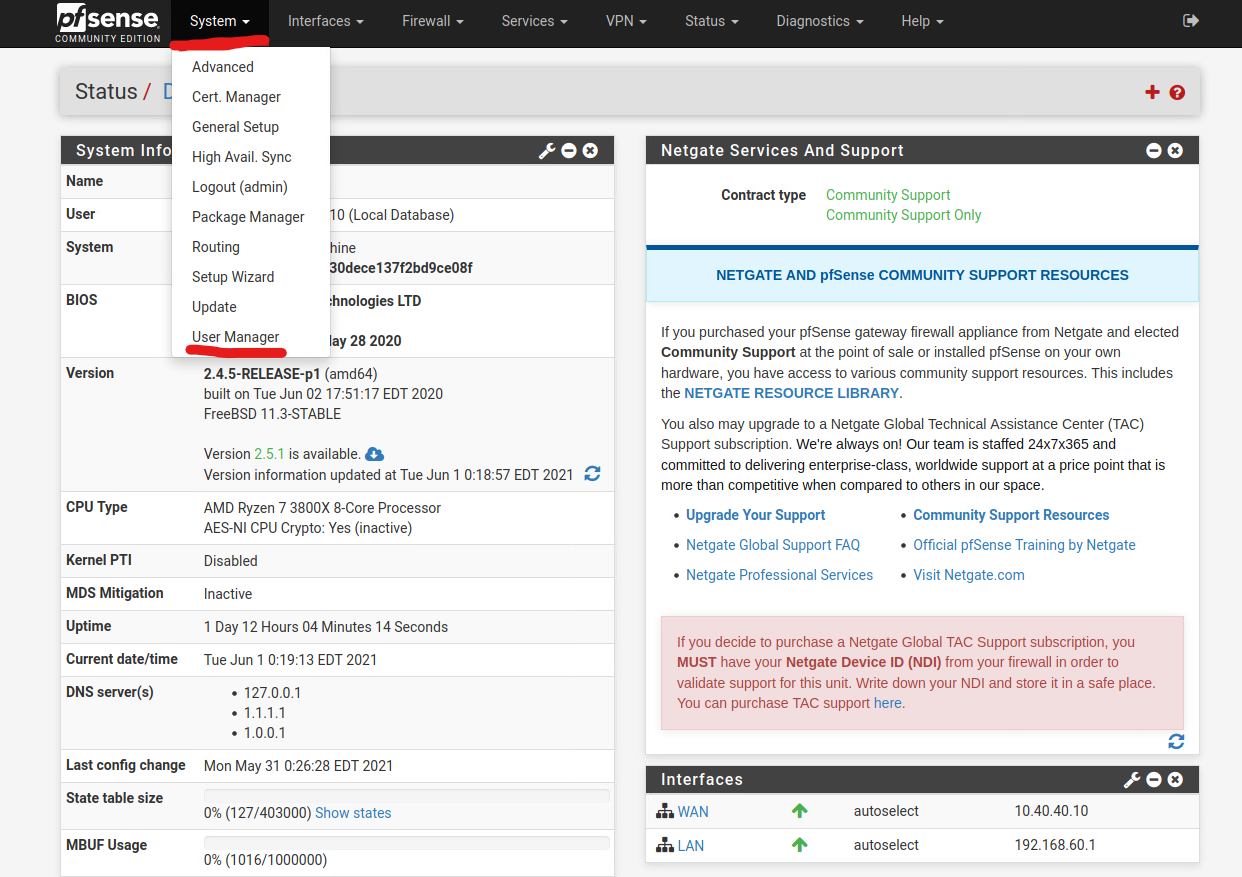Click the 'here' link to purchase TAC support
The image size is (1242, 877).
[887, 703]
